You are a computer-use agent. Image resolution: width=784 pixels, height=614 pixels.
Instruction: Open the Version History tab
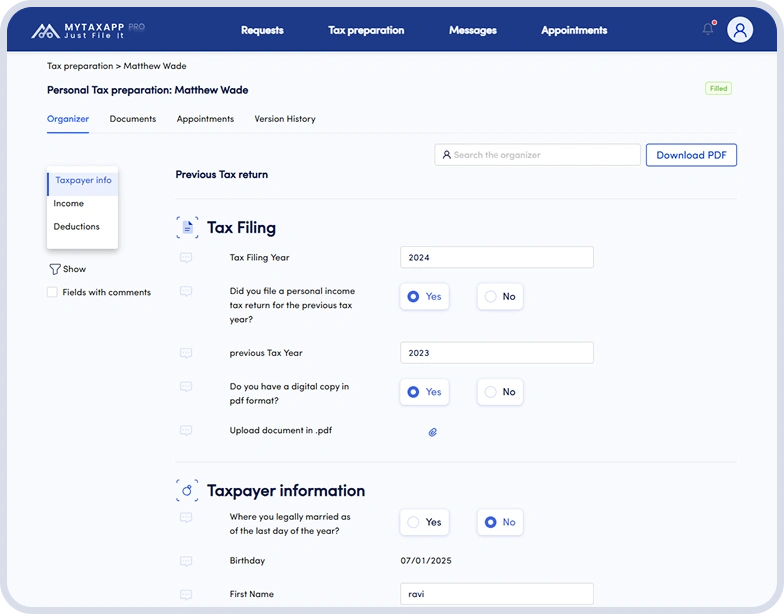pos(285,119)
